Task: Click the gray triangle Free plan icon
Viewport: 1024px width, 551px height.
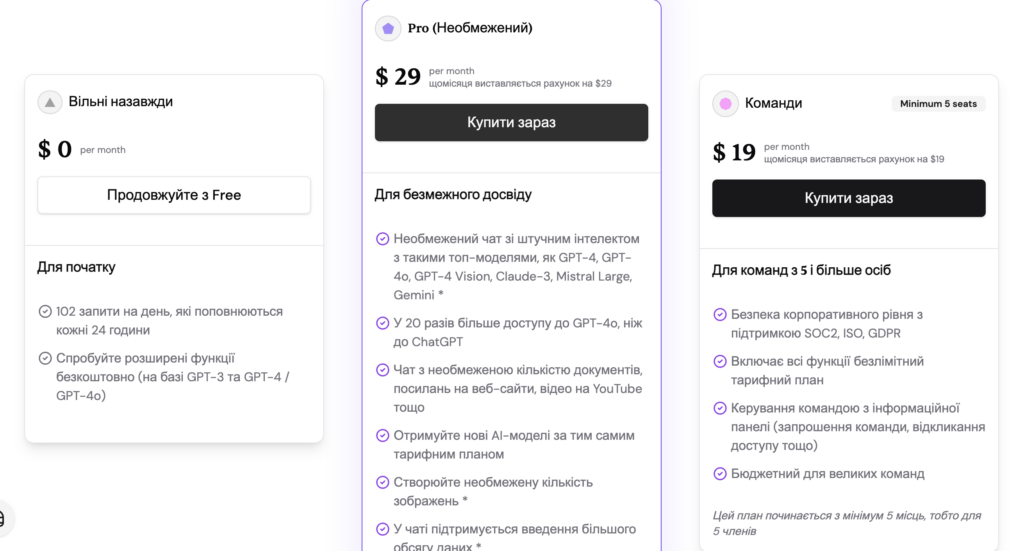Action: (50, 102)
